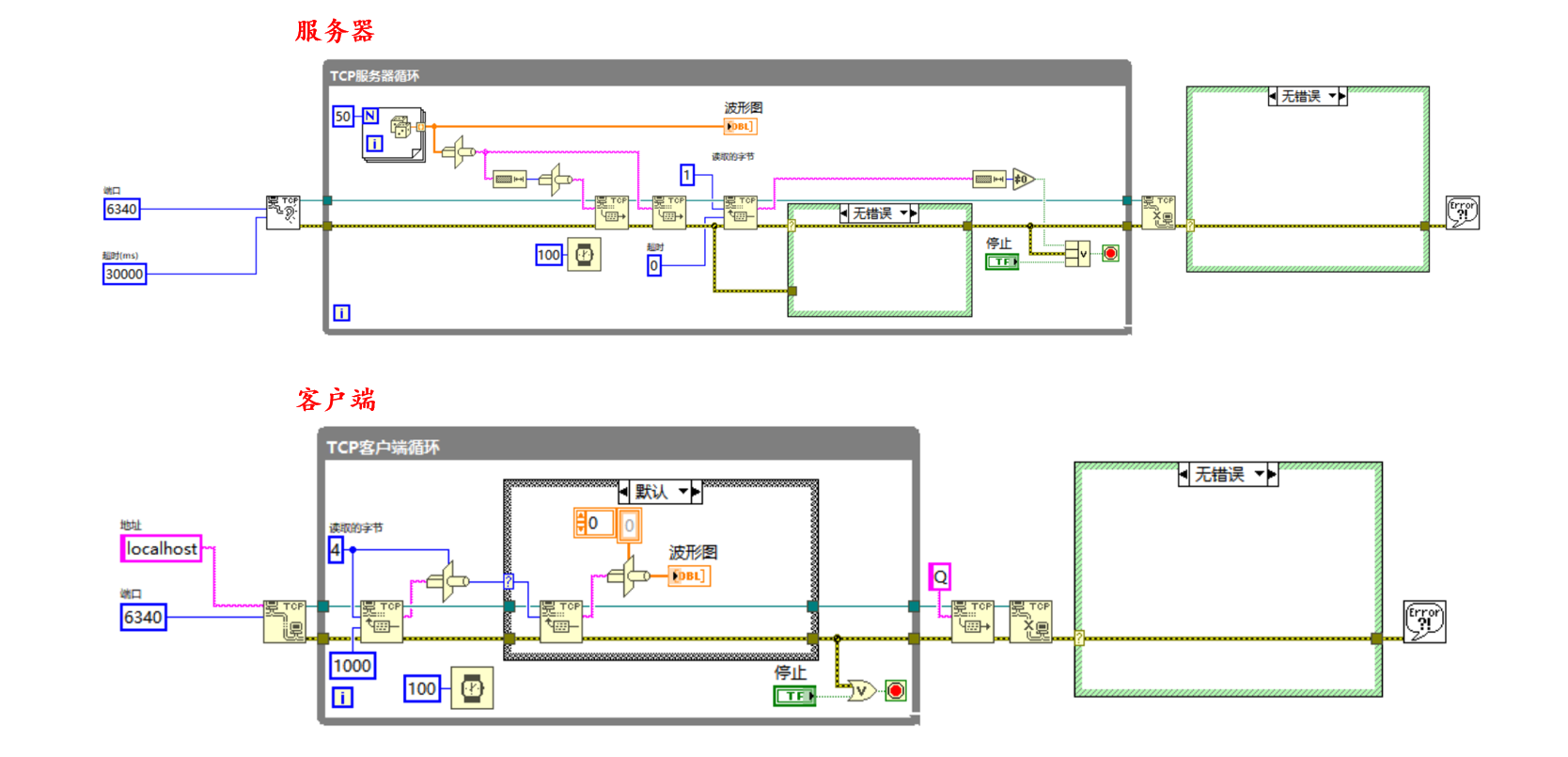Click the localhost address string constant
Screen dimensions: 1568x757
click(x=162, y=548)
